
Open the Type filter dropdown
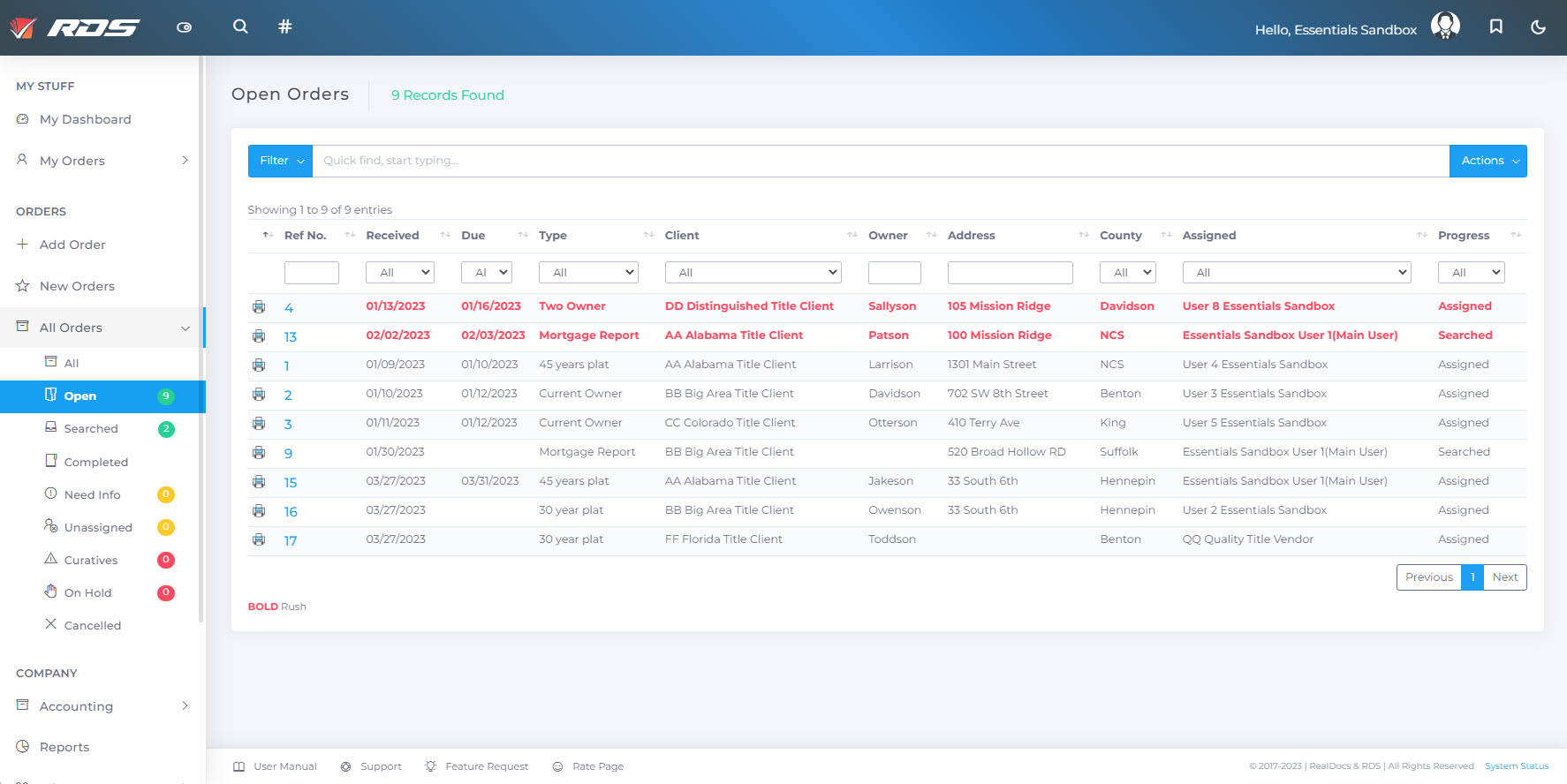588,273
